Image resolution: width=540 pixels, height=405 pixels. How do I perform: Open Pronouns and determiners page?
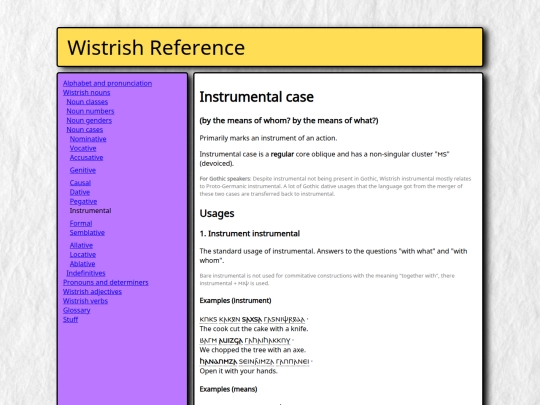pyautogui.click(x=106, y=282)
